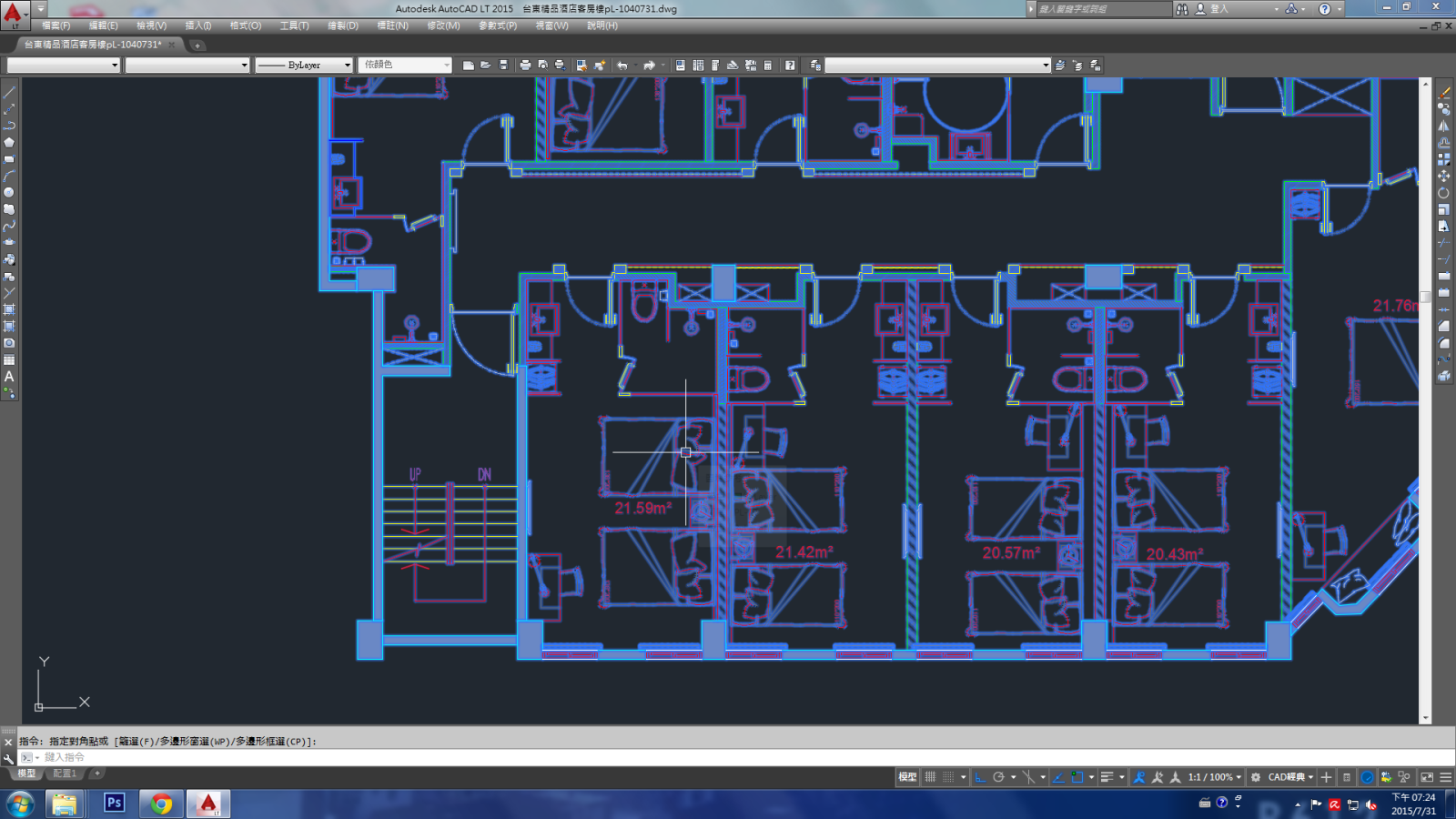Click the binoculars search icon
Viewport: 1456px width, 819px height.
[x=1182, y=9]
